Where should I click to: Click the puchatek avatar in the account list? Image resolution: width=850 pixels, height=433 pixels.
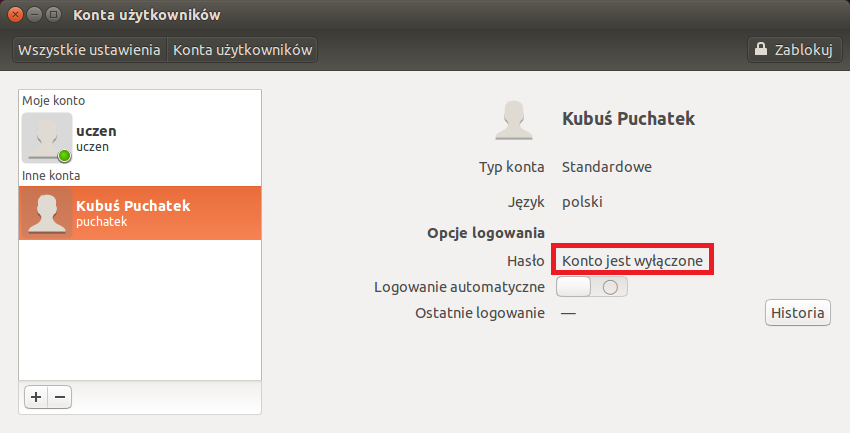(47, 213)
